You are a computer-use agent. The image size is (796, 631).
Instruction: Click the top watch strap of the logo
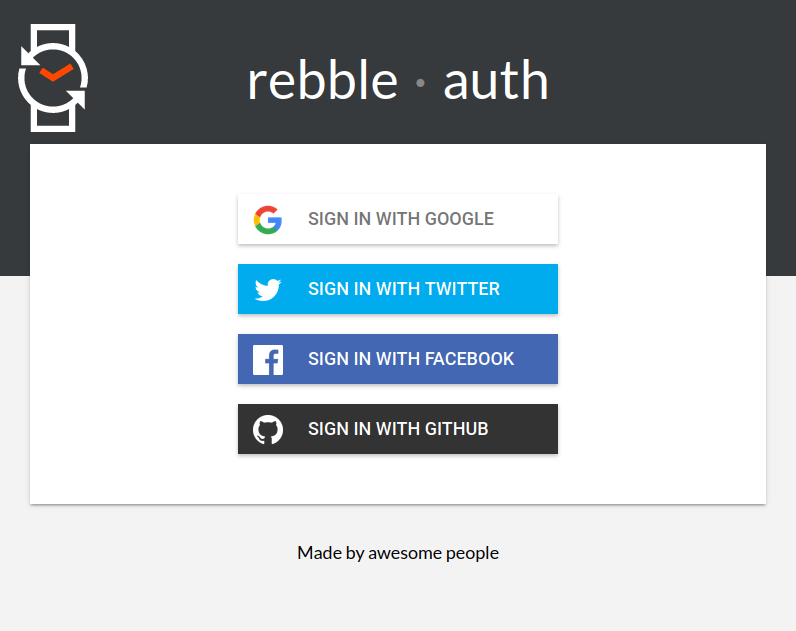pyautogui.click(x=53, y=36)
